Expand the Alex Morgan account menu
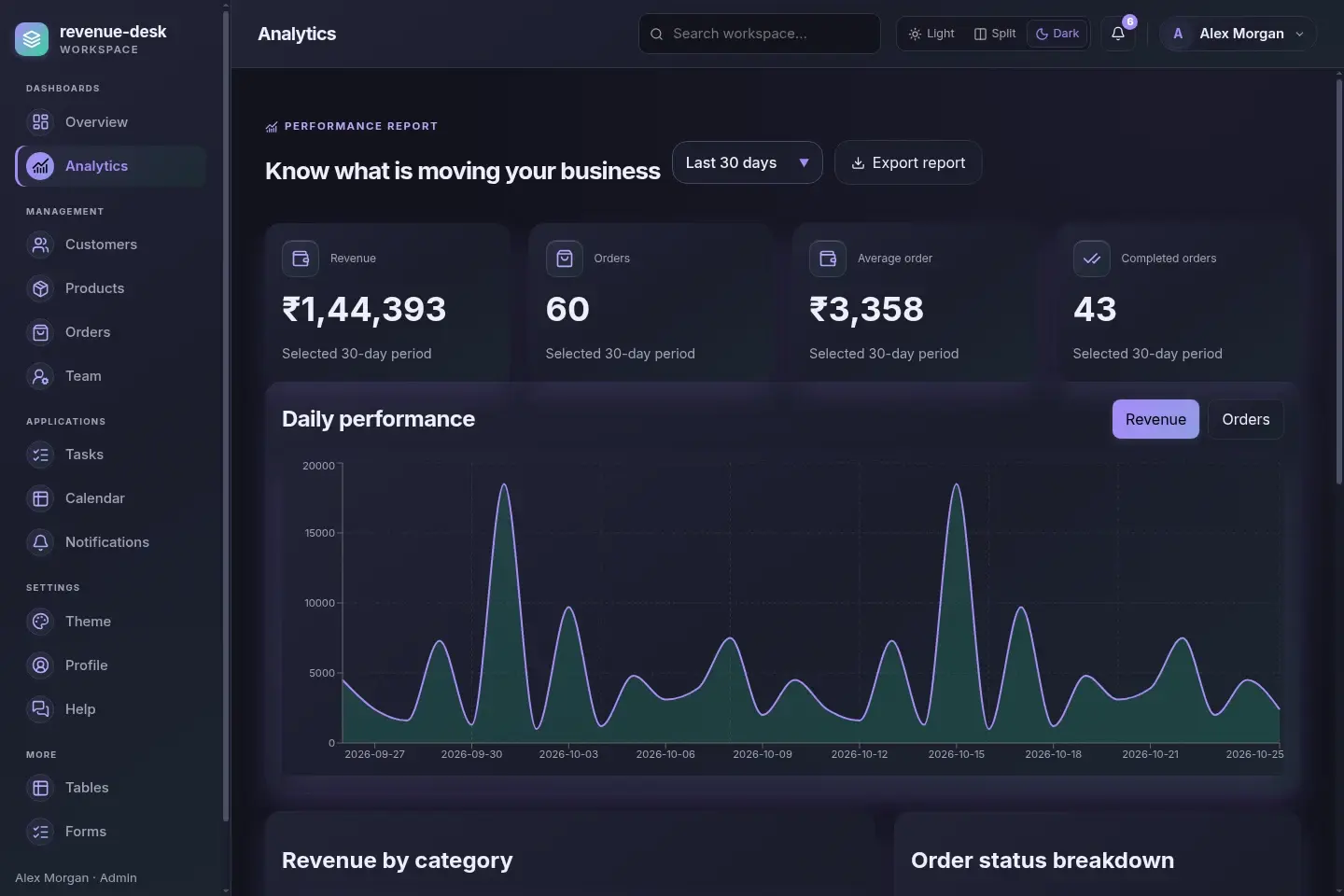This screenshot has height=896, width=1344. (1238, 34)
